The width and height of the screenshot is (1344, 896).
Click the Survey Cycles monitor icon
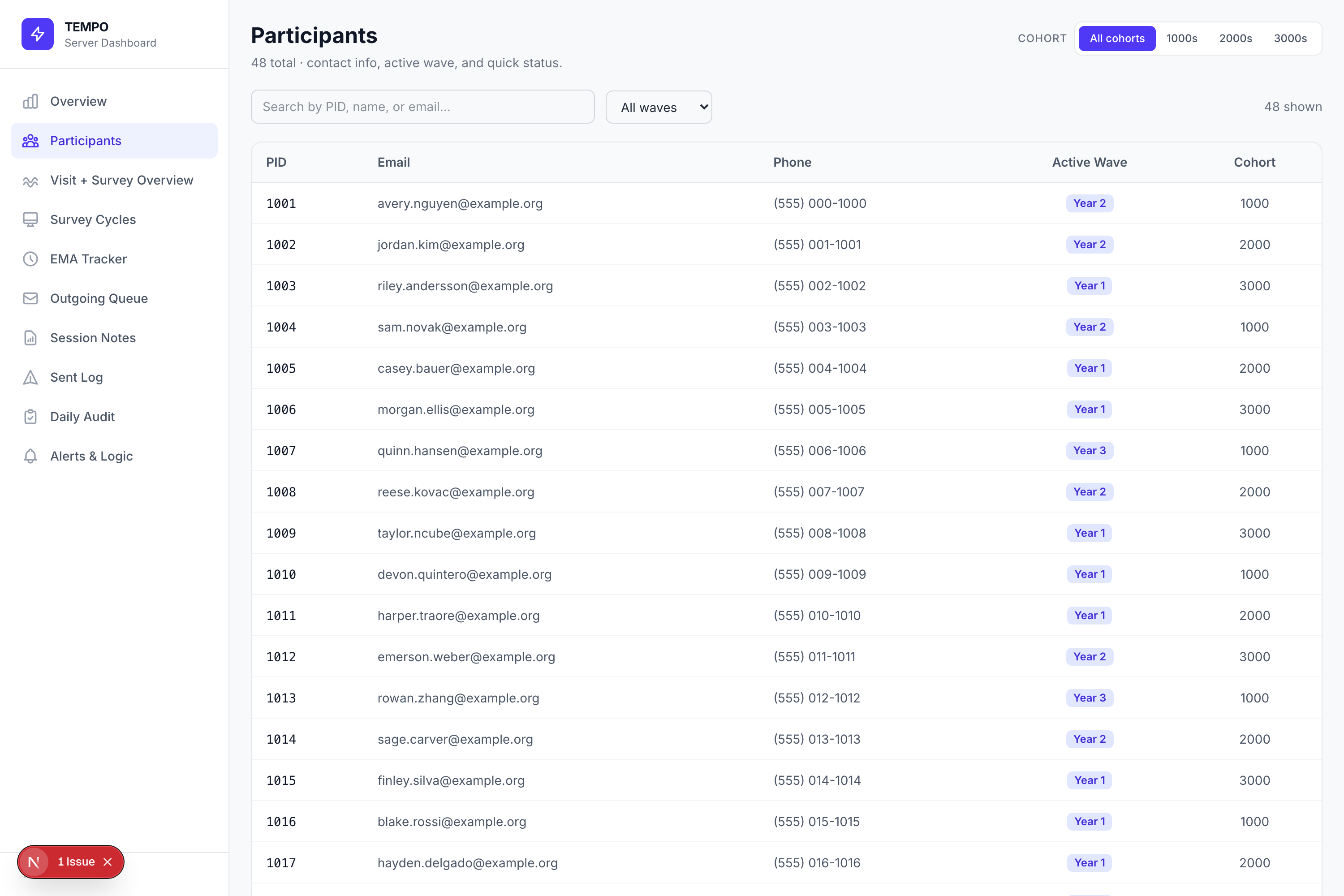click(x=30, y=220)
